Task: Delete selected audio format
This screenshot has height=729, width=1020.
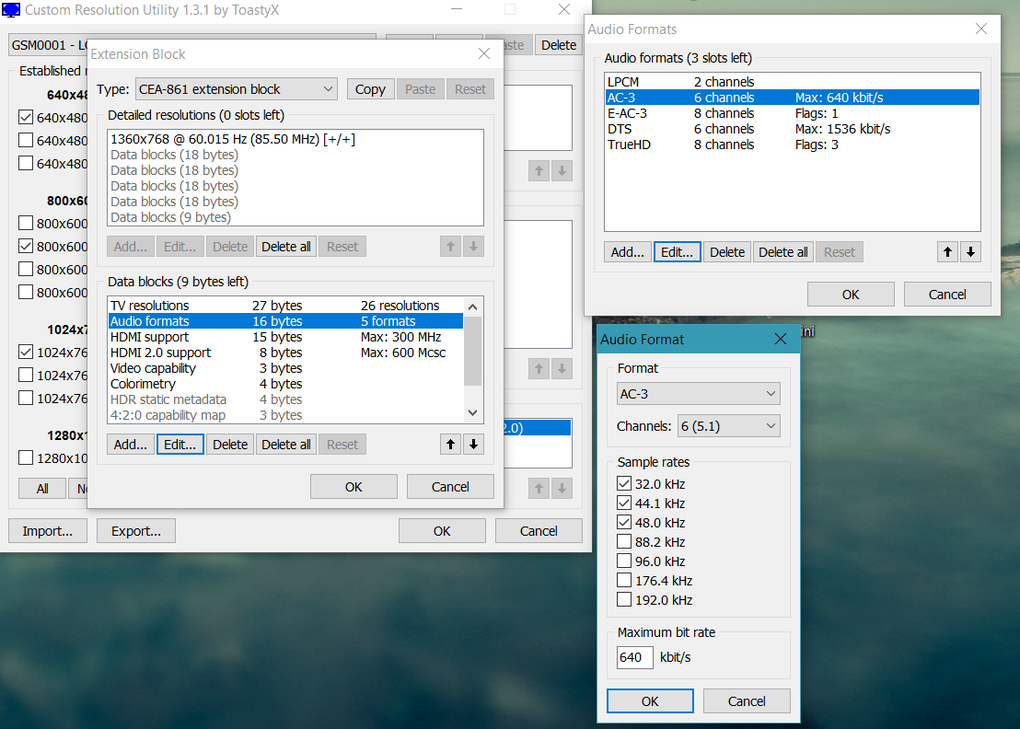Action: tap(727, 252)
